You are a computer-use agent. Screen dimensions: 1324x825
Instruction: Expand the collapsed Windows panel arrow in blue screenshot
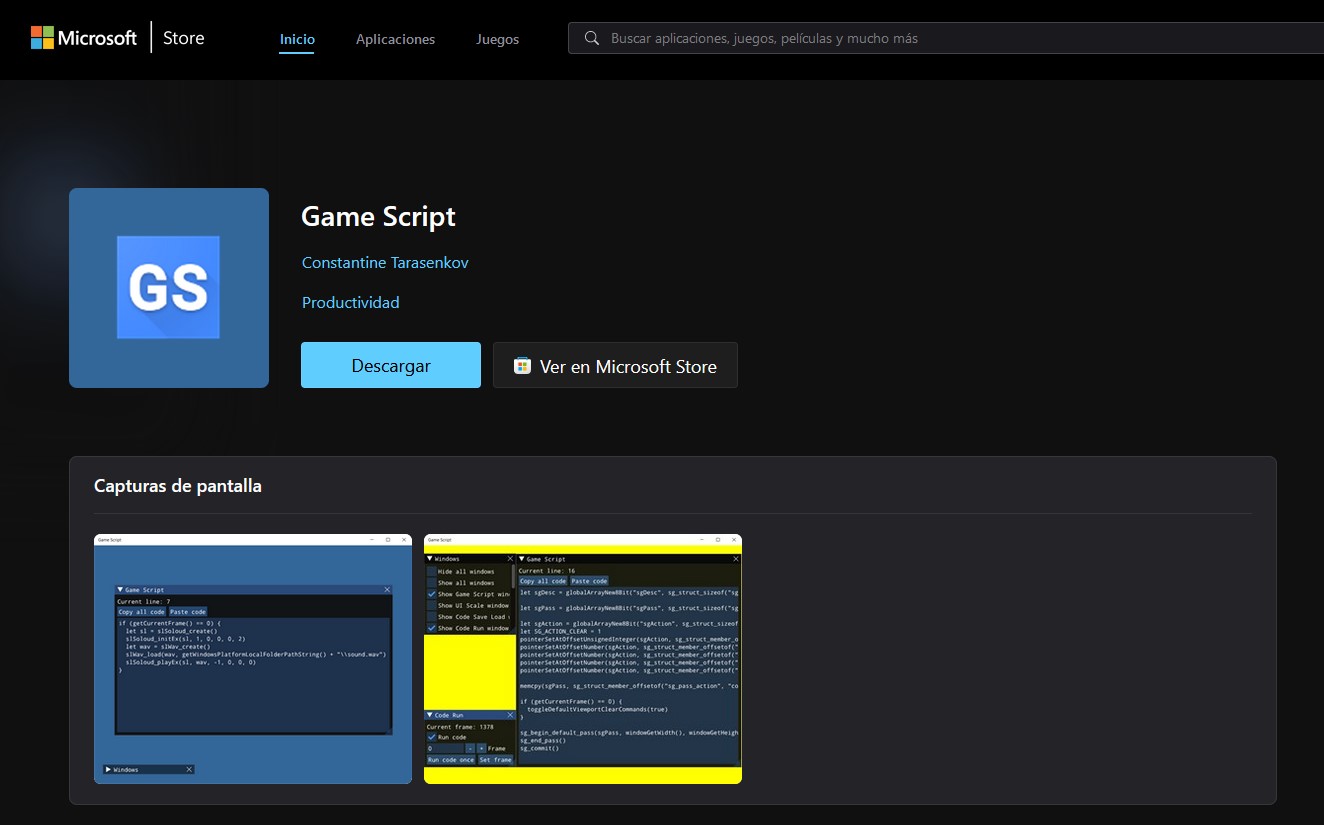coord(108,769)
